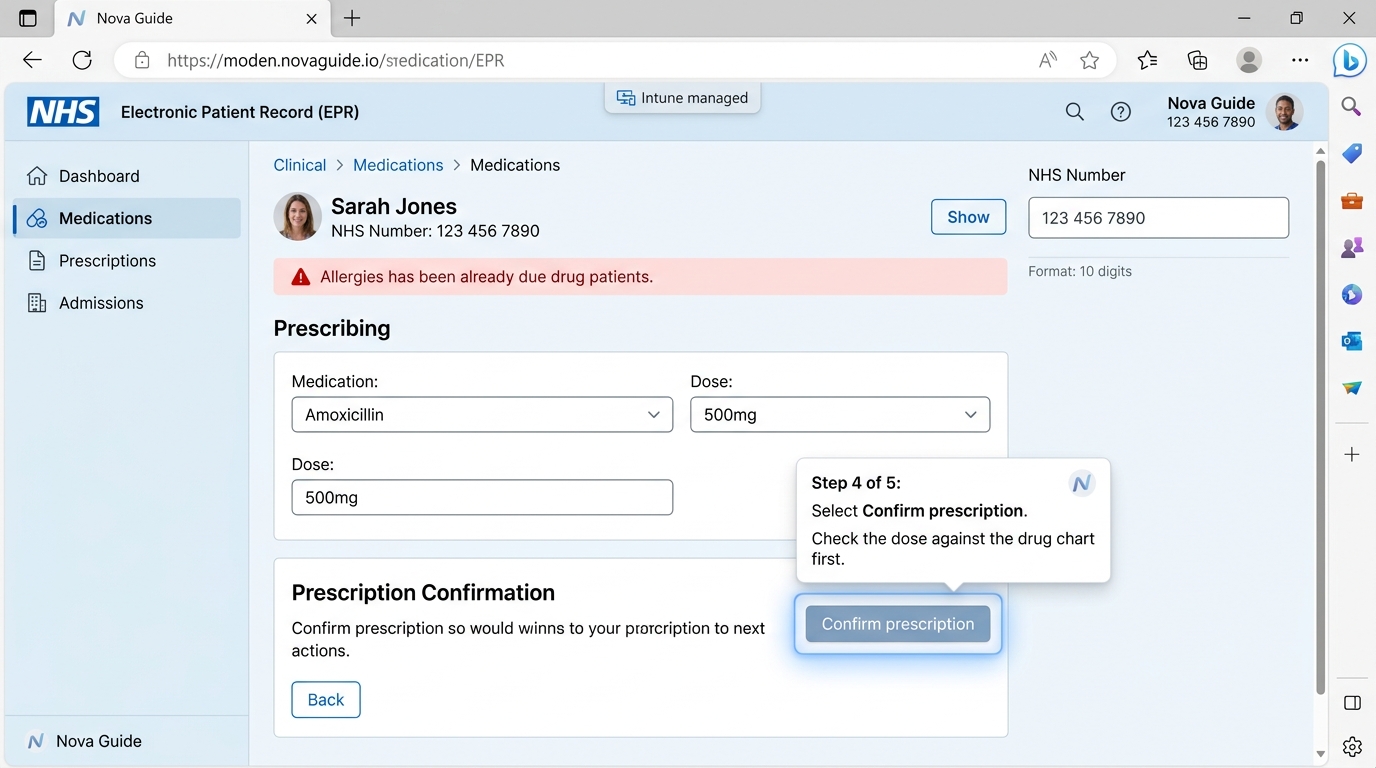
Task: Click the Read aloud icon in the address bar
Action: coord(1047,60)
